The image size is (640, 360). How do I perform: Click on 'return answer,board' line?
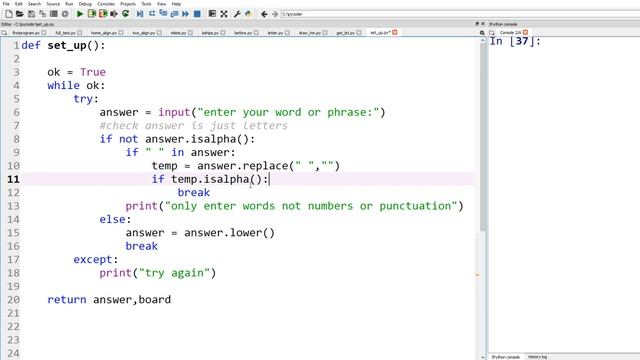[109, 300]
